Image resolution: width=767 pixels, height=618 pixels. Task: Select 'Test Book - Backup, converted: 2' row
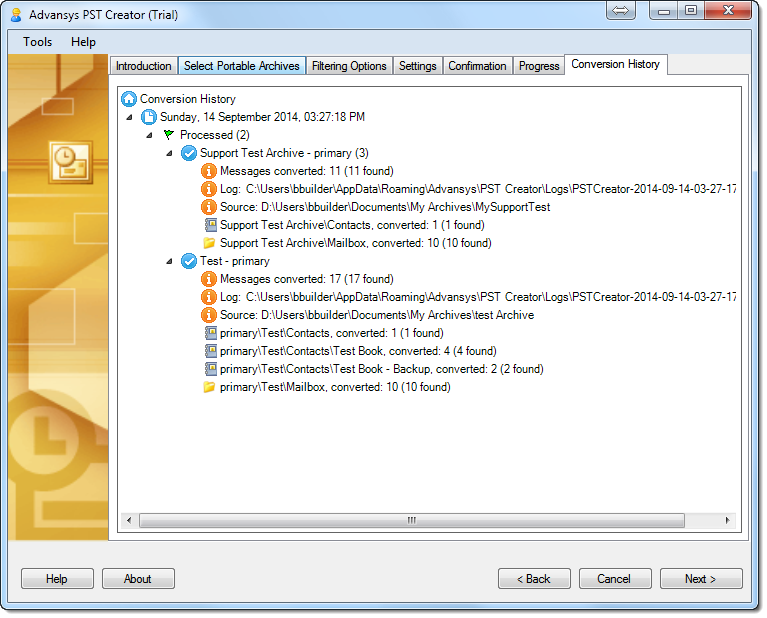382,369
